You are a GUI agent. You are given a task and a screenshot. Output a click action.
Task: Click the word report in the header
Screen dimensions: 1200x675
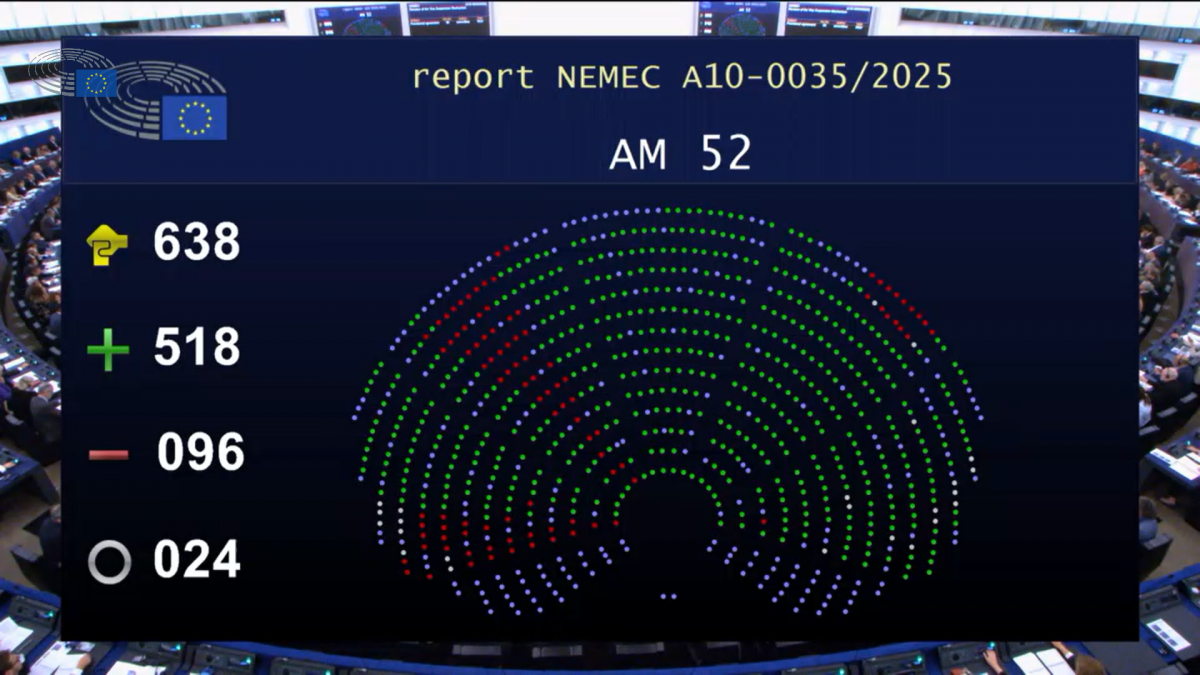click(x=473, y=78)
